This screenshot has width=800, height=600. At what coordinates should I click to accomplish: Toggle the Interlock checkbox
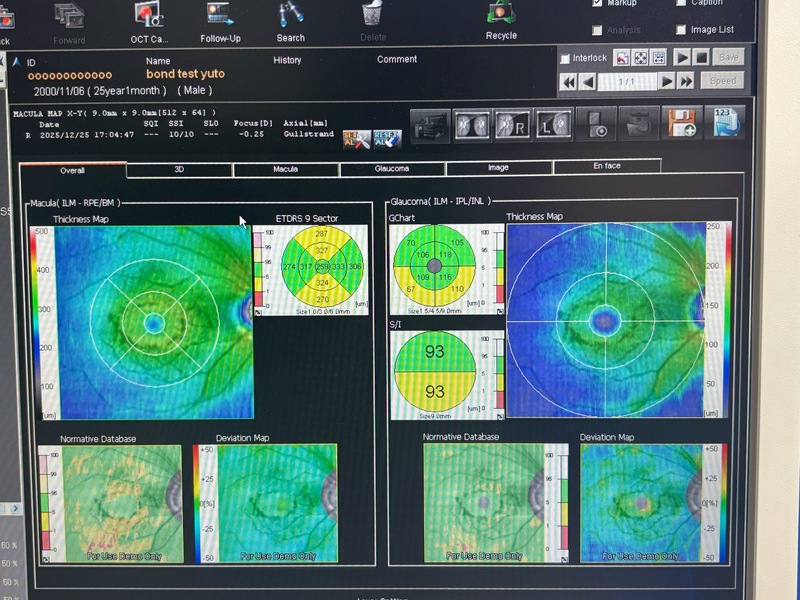(566, 58)
